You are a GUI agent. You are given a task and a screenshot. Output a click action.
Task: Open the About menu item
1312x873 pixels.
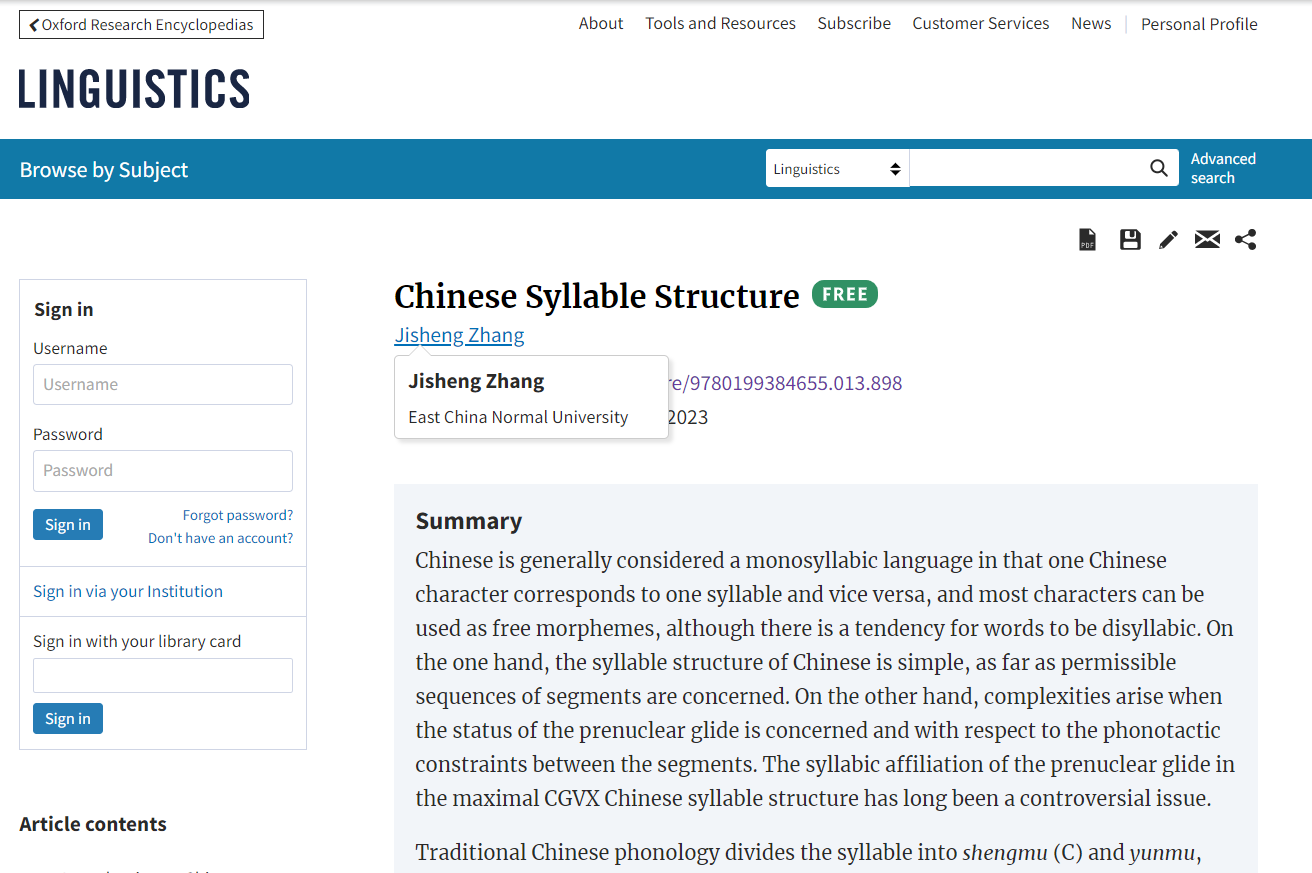coord(601,23)
